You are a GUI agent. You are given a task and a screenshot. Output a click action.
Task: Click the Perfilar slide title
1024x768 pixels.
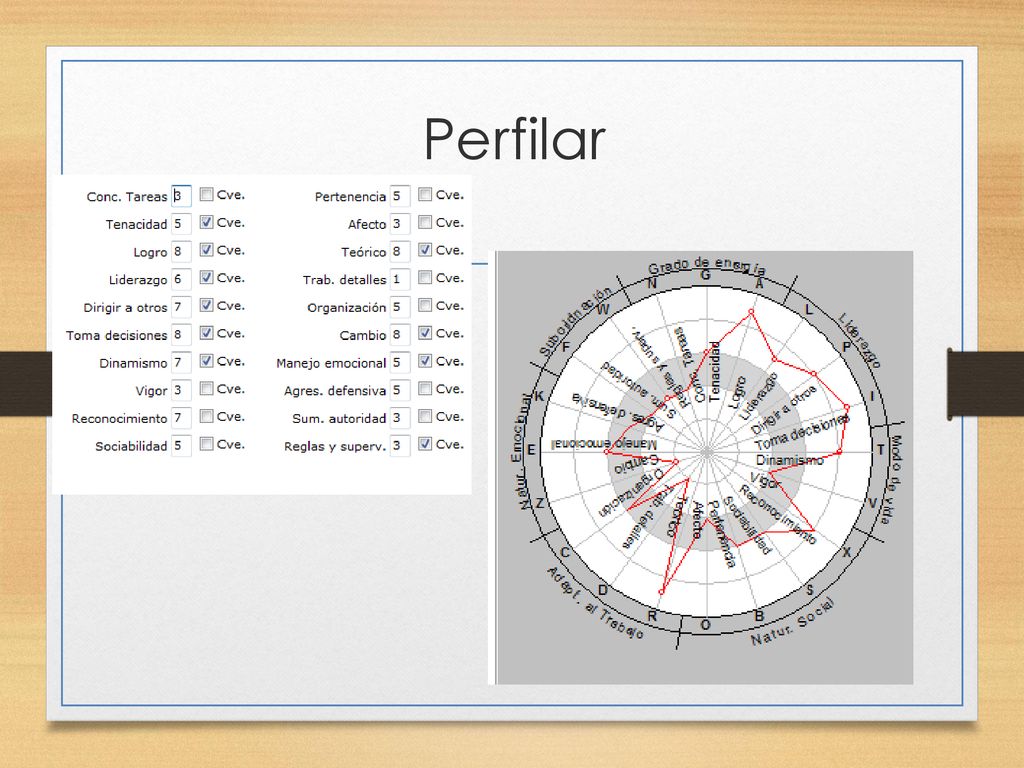pos(514,139)
